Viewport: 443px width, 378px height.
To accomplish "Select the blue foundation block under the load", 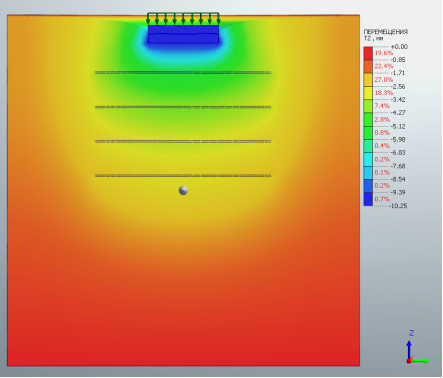I will (x=183, y=34).
